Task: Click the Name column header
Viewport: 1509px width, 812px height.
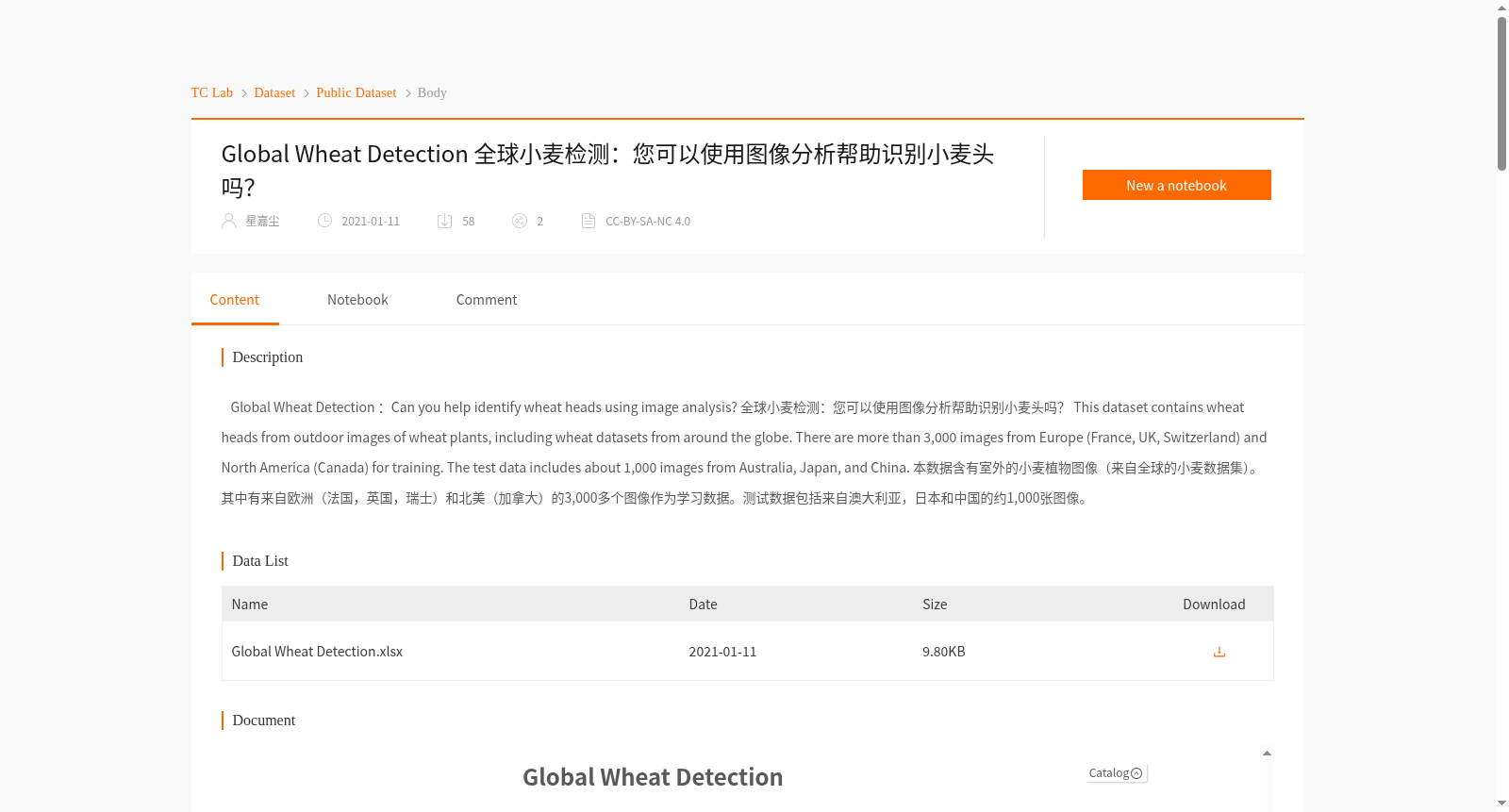Action: [250, 605]
